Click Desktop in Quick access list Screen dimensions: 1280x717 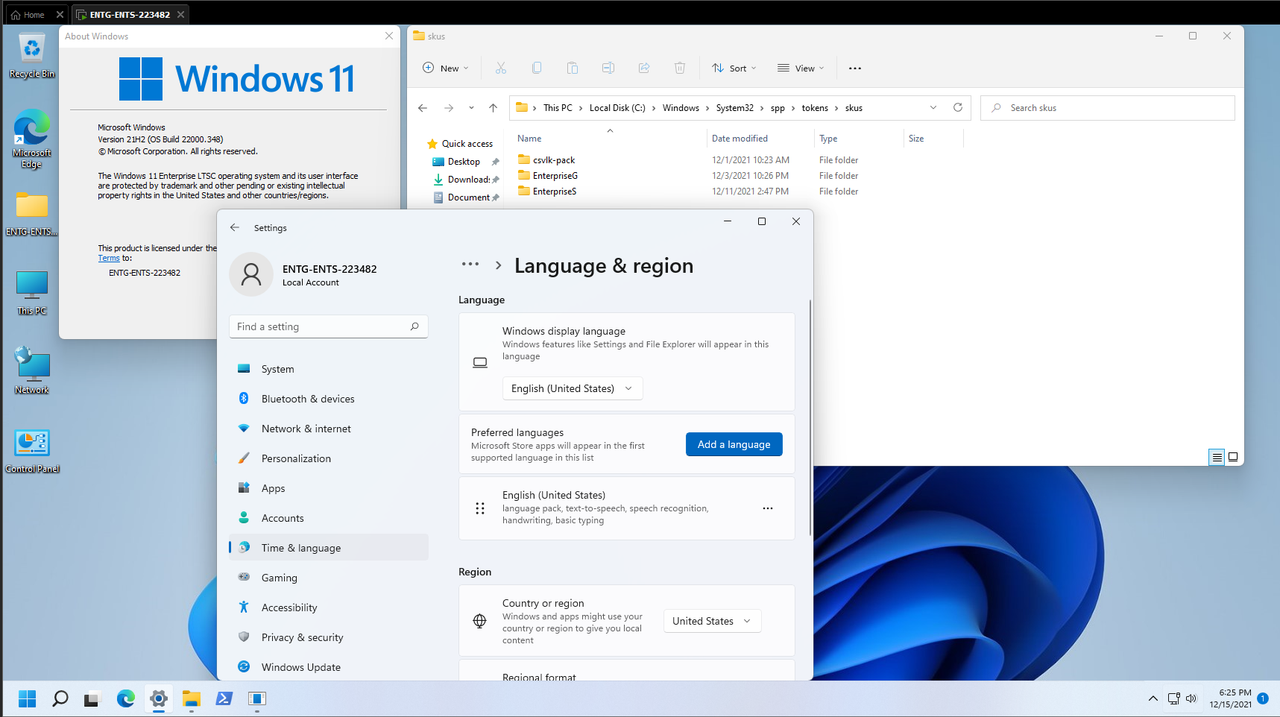pyautogui.click(x=464, y=161)
